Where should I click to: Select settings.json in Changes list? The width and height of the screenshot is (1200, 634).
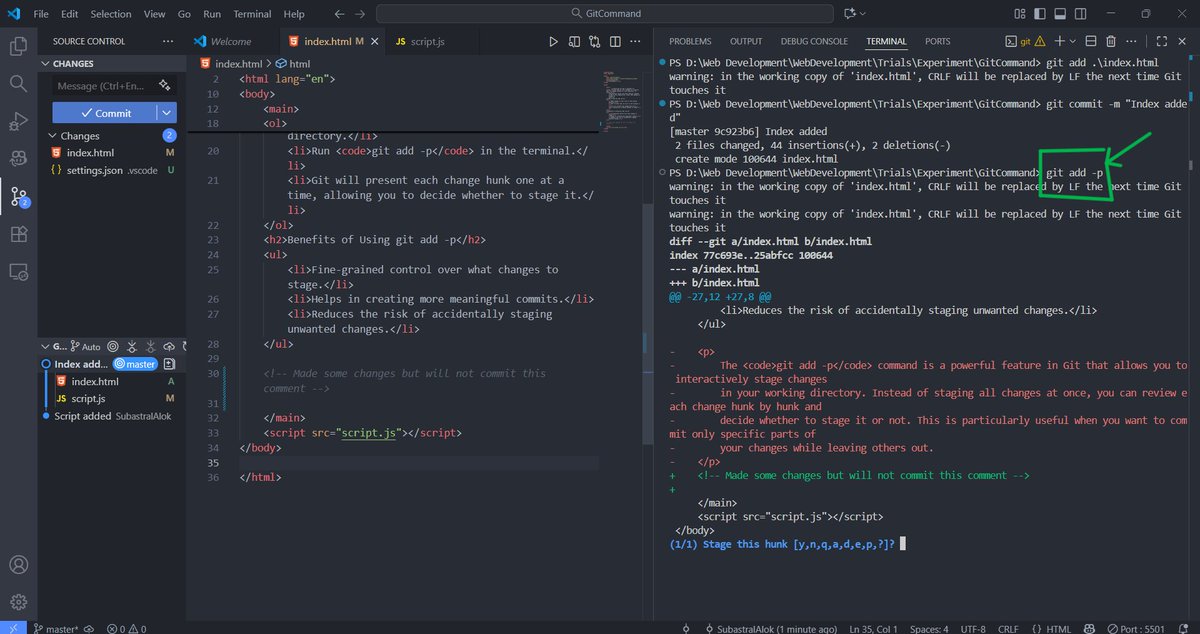tap(112, 170)
